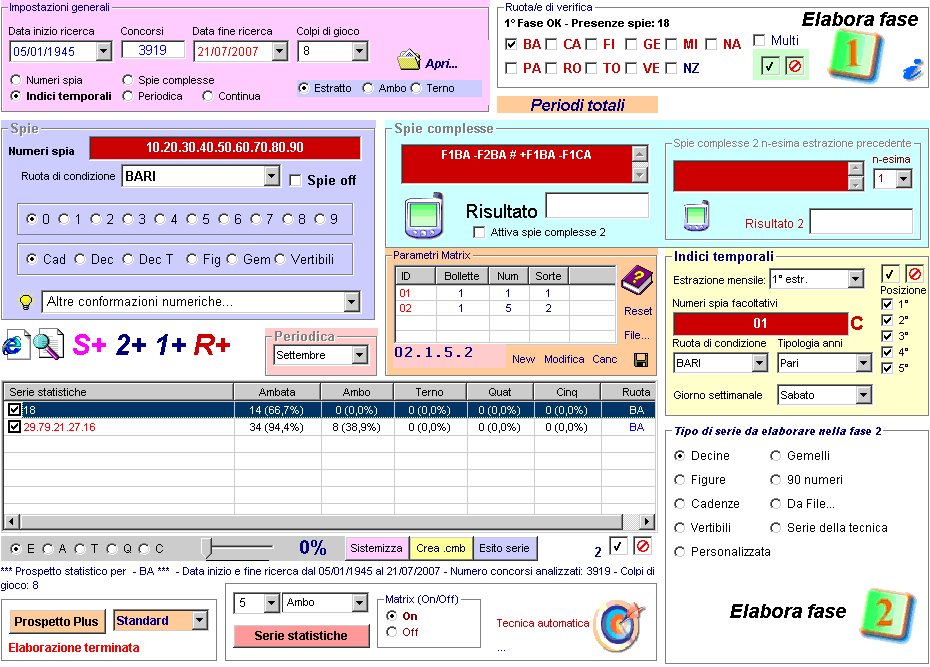
Task: Open the Data fine ricerca dropdown
Action: (x=280, y=52)
